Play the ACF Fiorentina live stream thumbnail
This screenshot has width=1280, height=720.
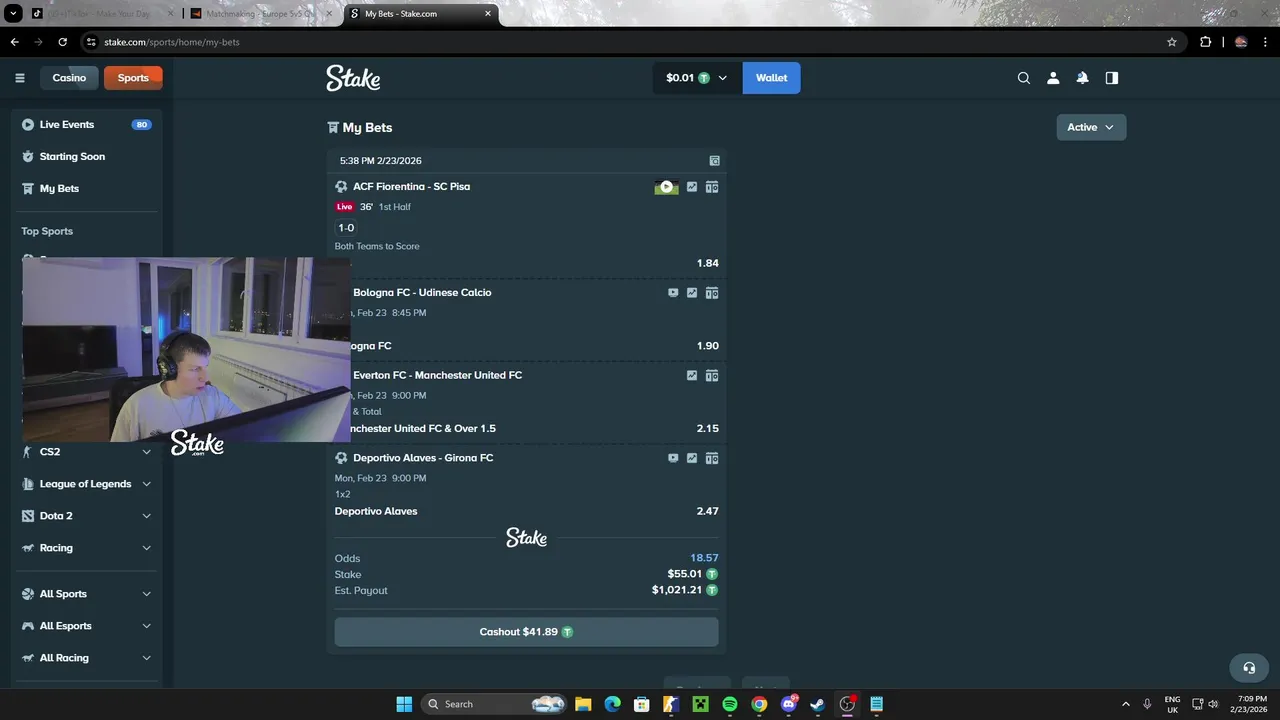coord(666,187)
